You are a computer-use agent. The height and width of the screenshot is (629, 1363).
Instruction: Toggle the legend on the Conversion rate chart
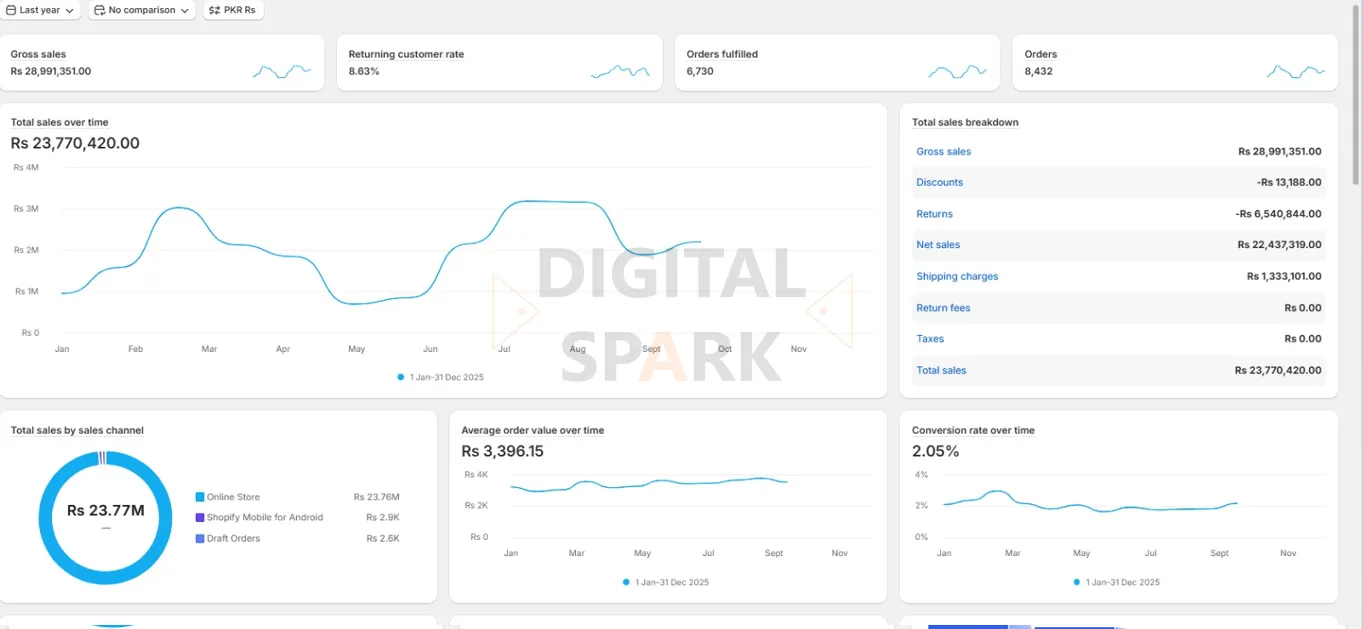click(1116, 581)
